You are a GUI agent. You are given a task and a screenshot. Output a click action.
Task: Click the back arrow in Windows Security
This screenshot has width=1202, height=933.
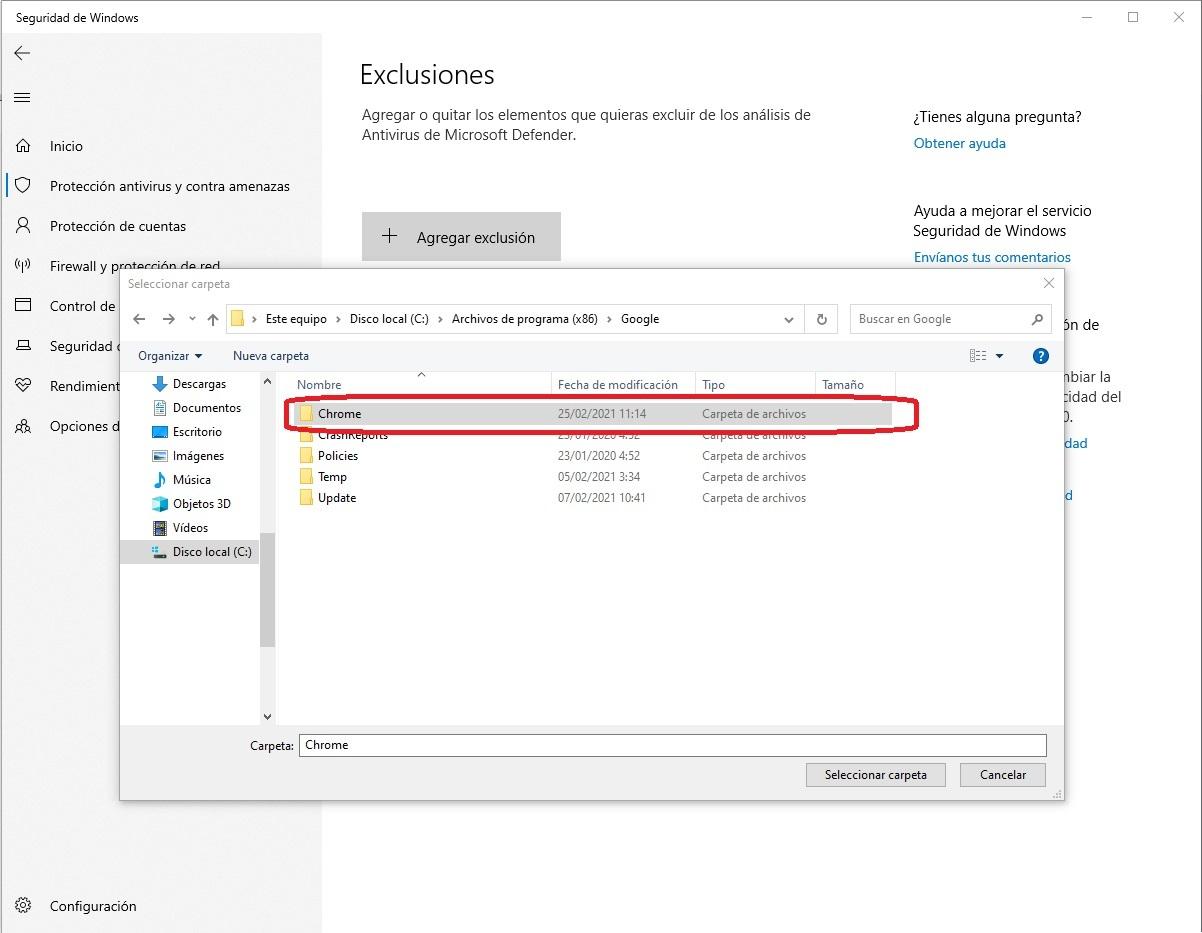pos(22,53)
